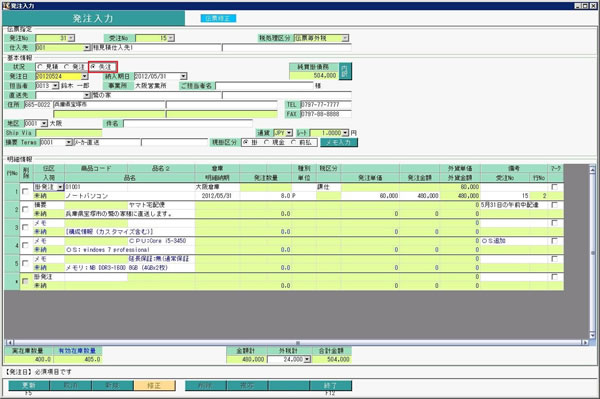Click the FAX field showing 0797-88-8888
Image resolution: width=600 pixels, height=399 pixels.
click(326, 114)
